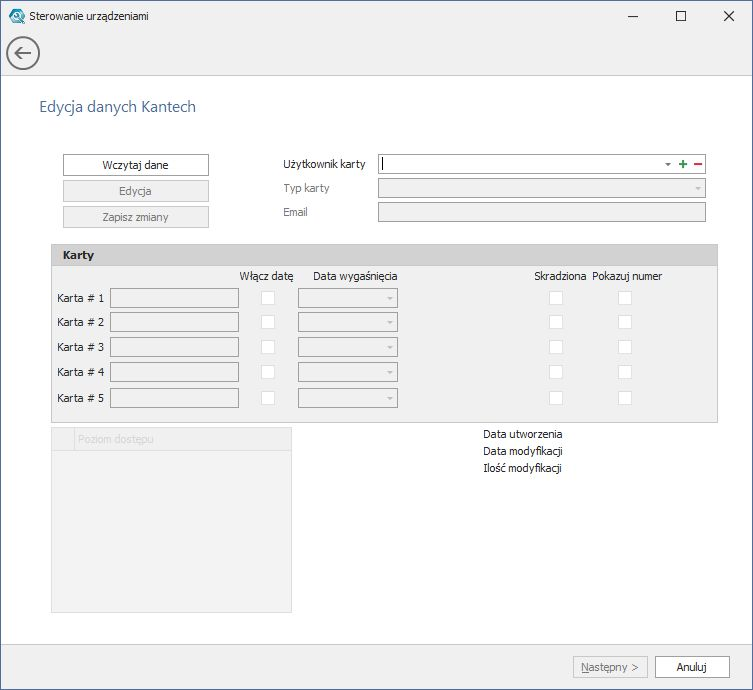Toggle Włącz datę checkbox for Karta # 2

click(268, 322)
